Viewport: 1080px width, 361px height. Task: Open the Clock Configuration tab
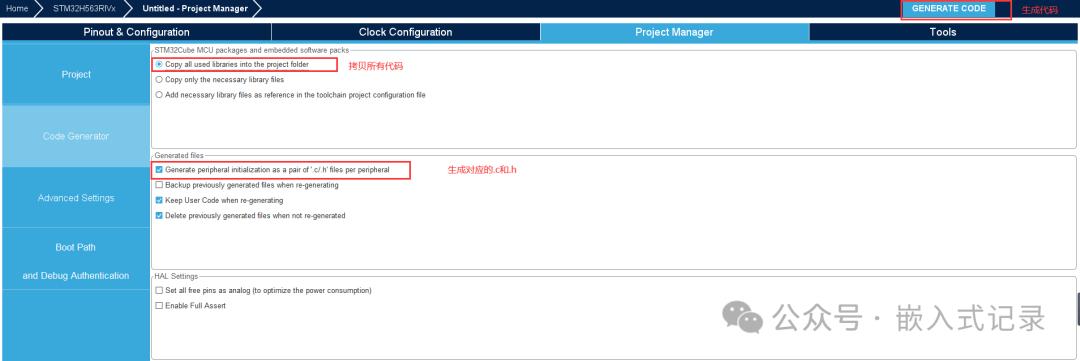(406, 32)
